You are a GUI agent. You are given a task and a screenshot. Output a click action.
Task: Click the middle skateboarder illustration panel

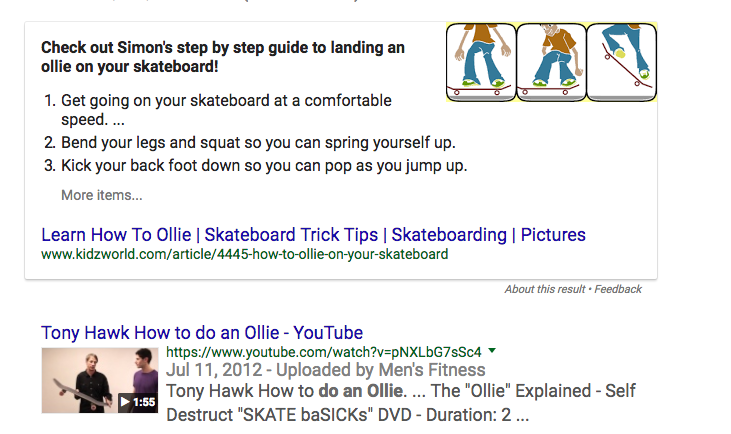tap(550, 62)
